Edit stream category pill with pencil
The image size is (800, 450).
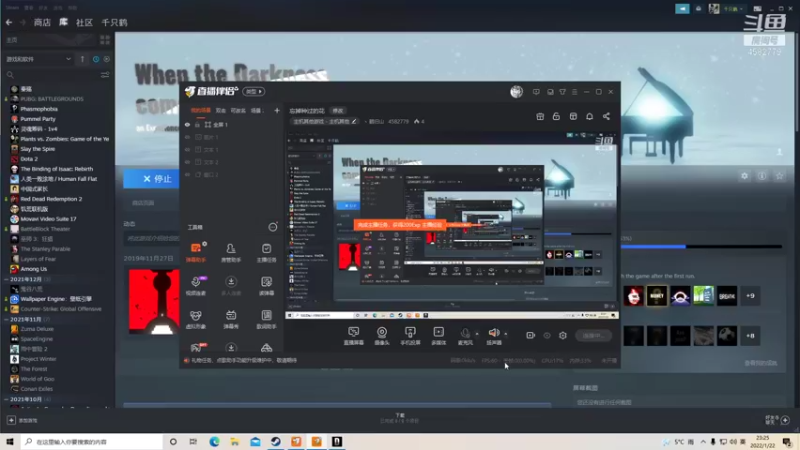pos(326,121)
